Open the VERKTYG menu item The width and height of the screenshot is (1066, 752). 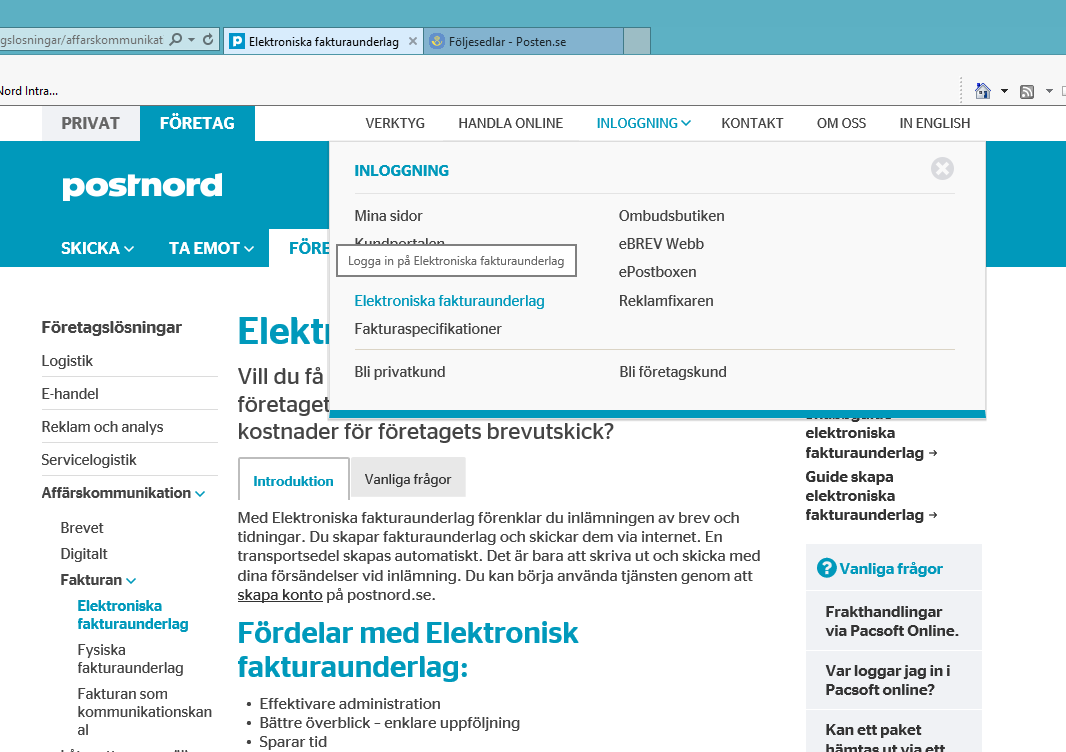click(x=395, y=123)
